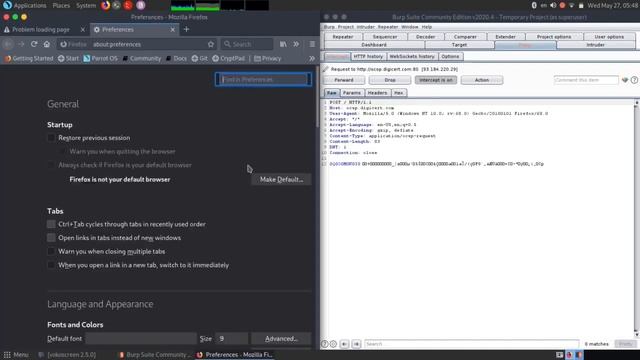Click Parrot logo Applications icon
The height and width of the screenshot is (360, 640).
[7, 5]
